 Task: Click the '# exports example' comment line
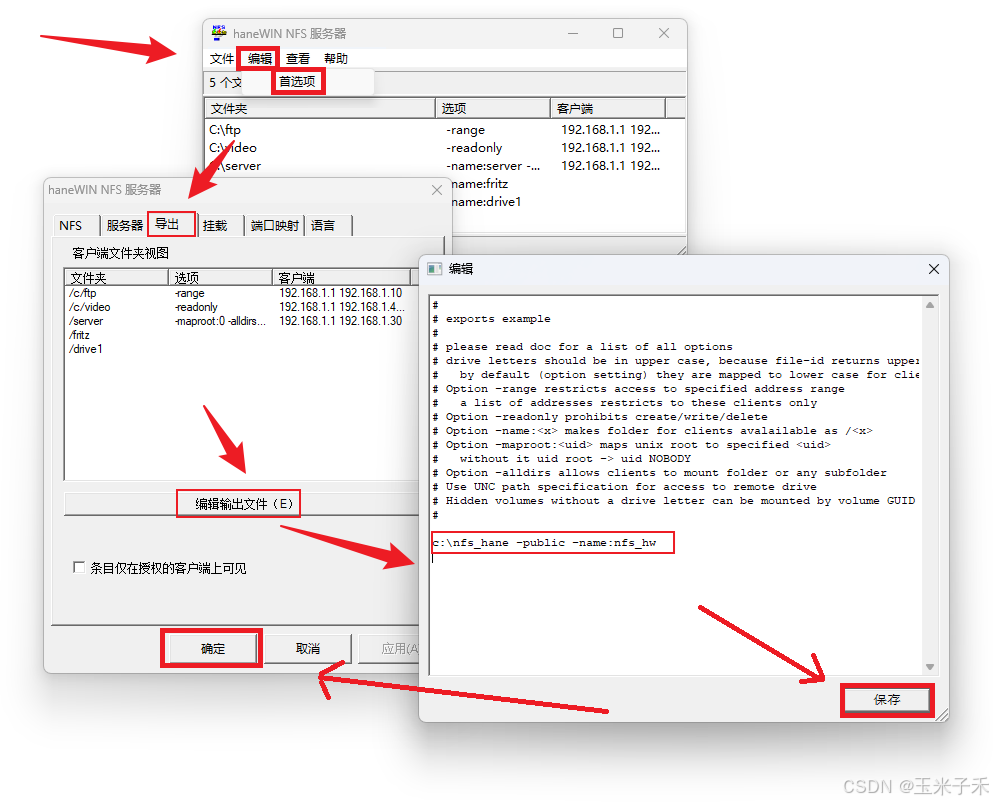coord(491,319)
